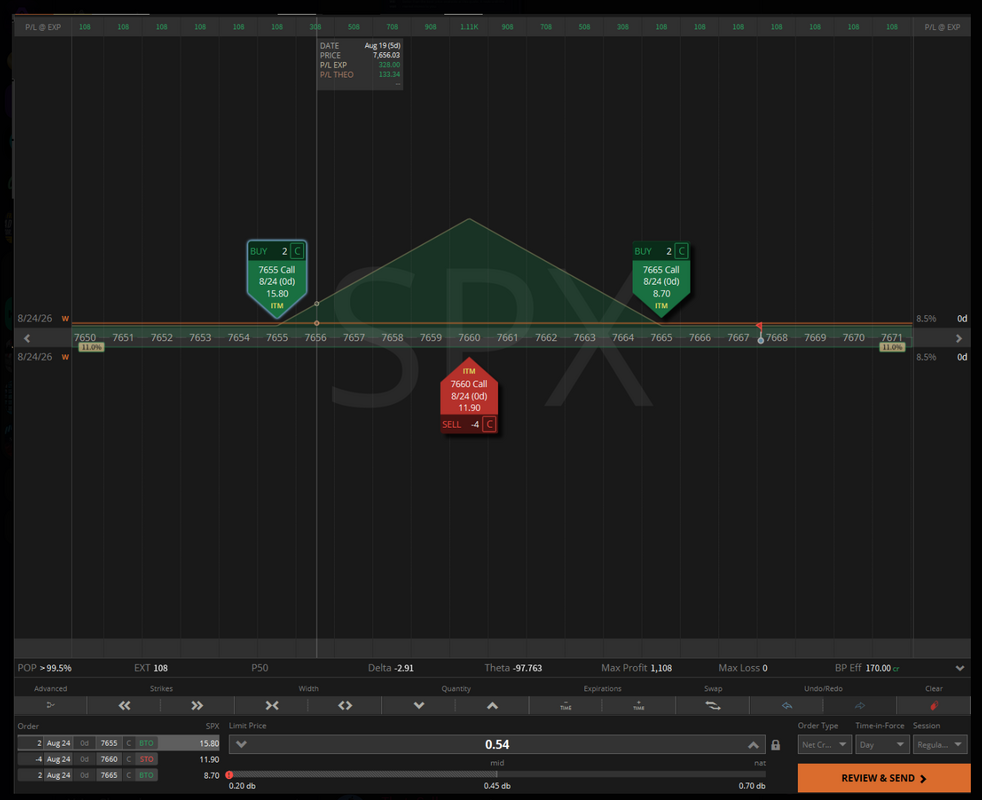Lower the limit price with down chevron
Image resolution: width=982 pixels, height=800 pixels.
pos(241,744)
